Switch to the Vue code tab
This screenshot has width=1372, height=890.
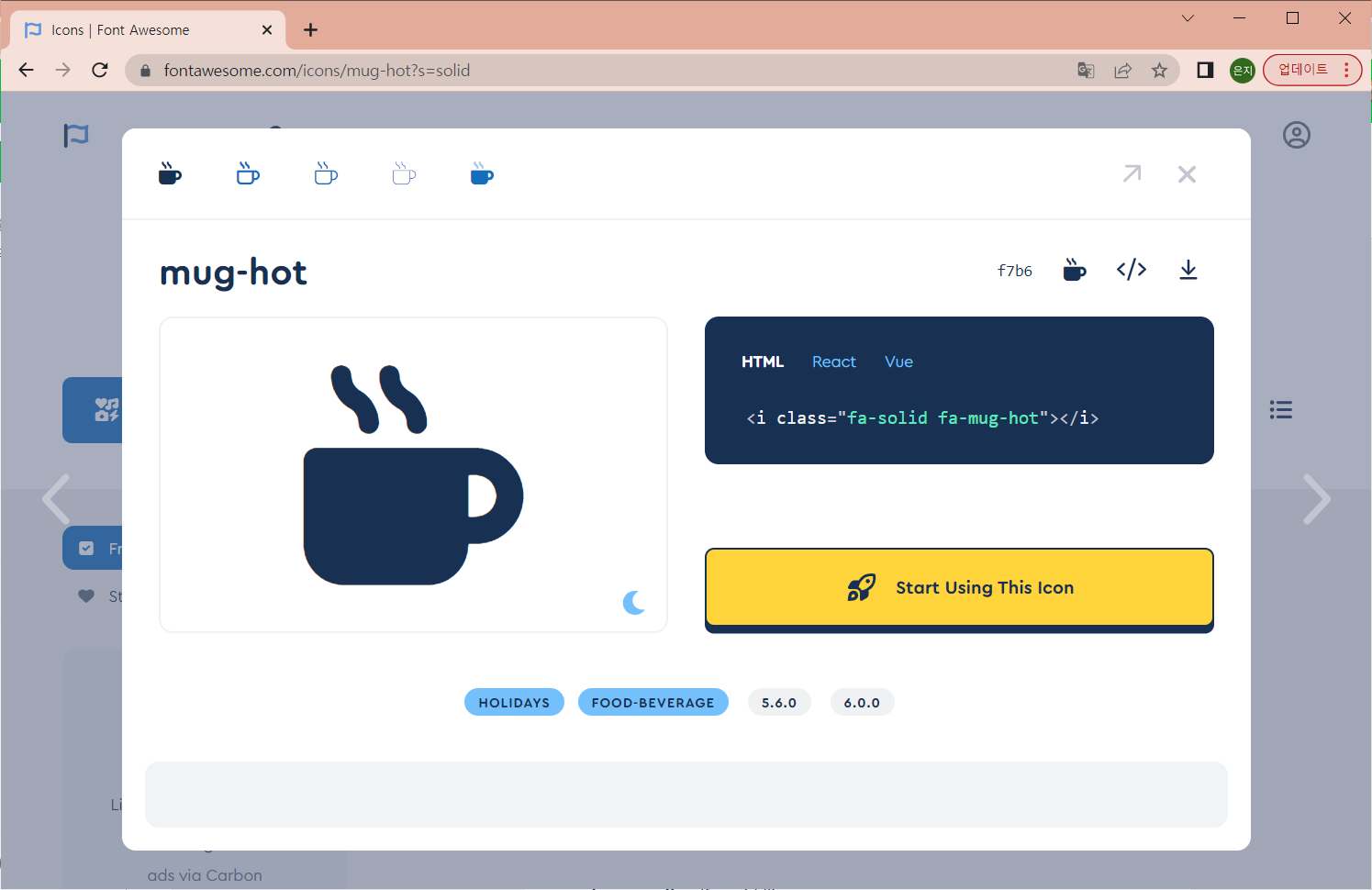click(x=899, y=362)
